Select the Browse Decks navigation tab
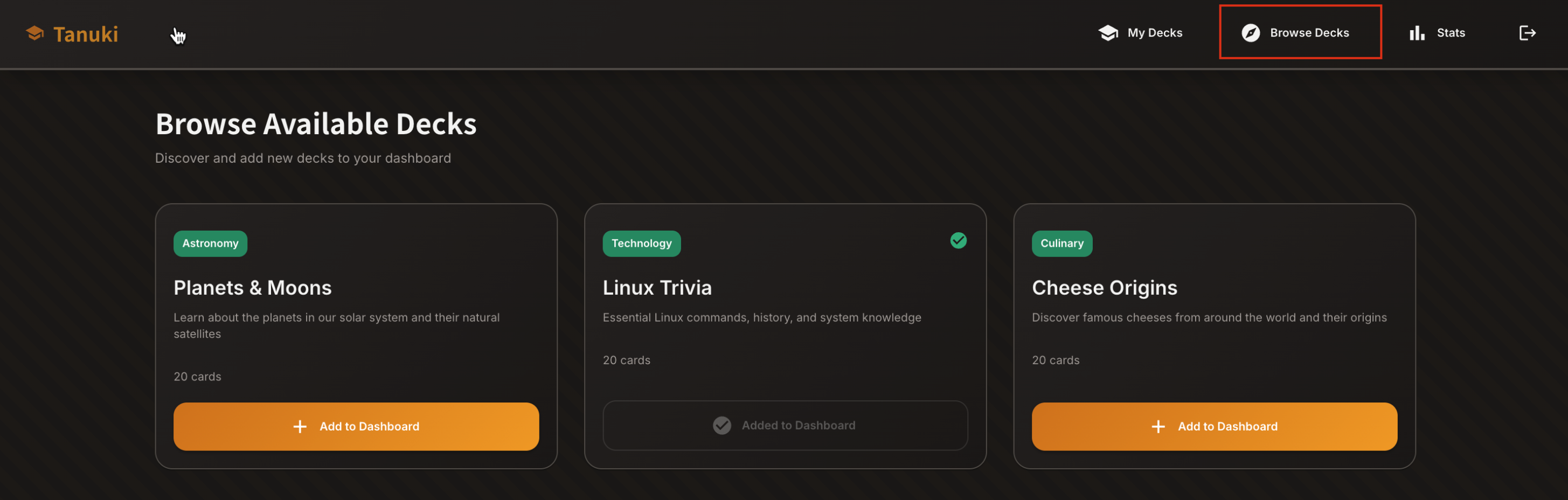Screen dimensions: 1568x500 pyautogui.click(x=1309, y=33)
